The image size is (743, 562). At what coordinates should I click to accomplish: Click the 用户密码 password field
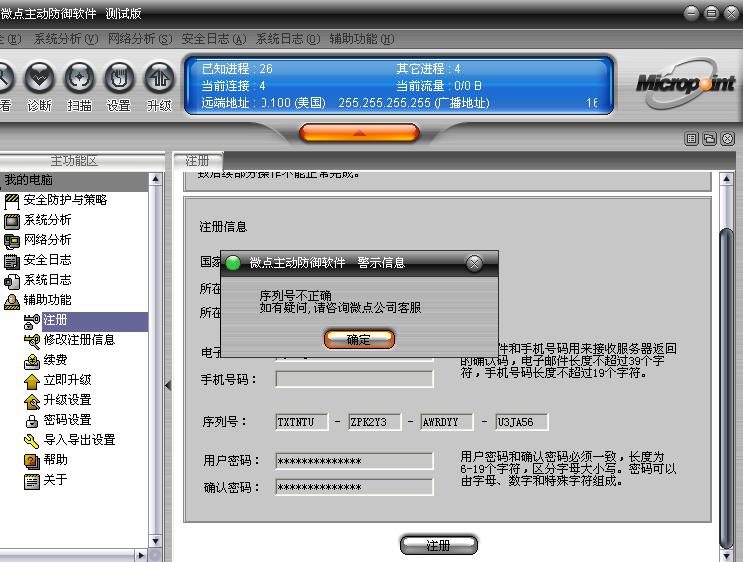click(354, 461)
